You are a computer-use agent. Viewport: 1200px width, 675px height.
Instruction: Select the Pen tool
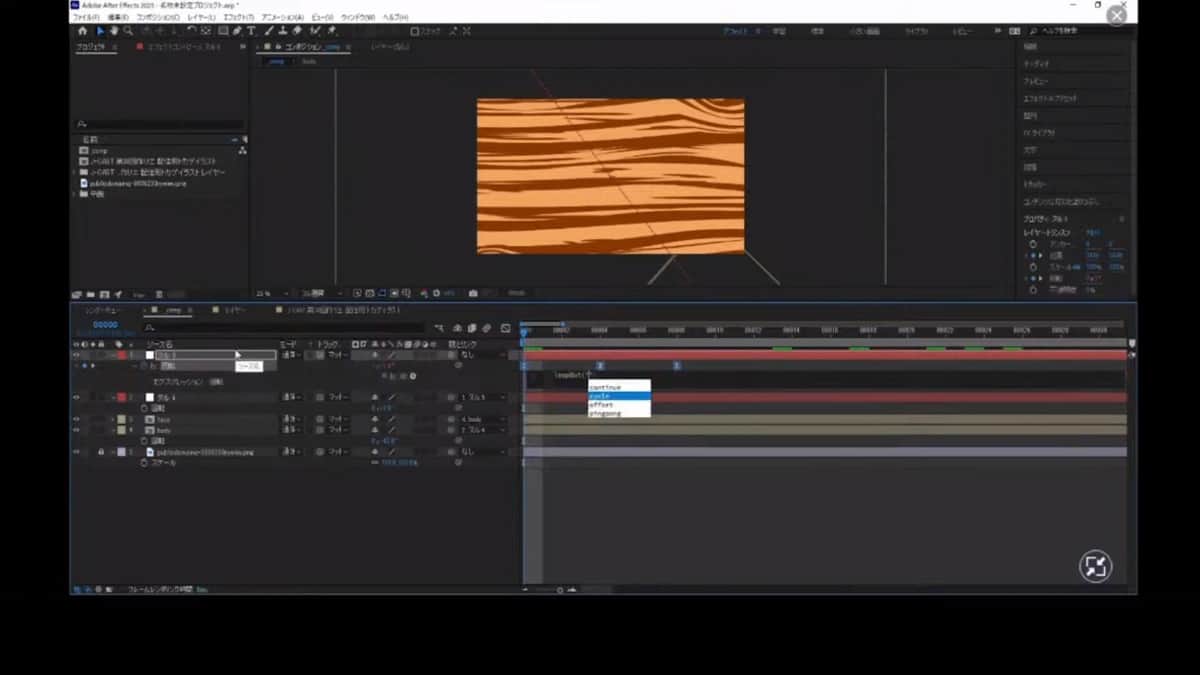tap(237, 31)
